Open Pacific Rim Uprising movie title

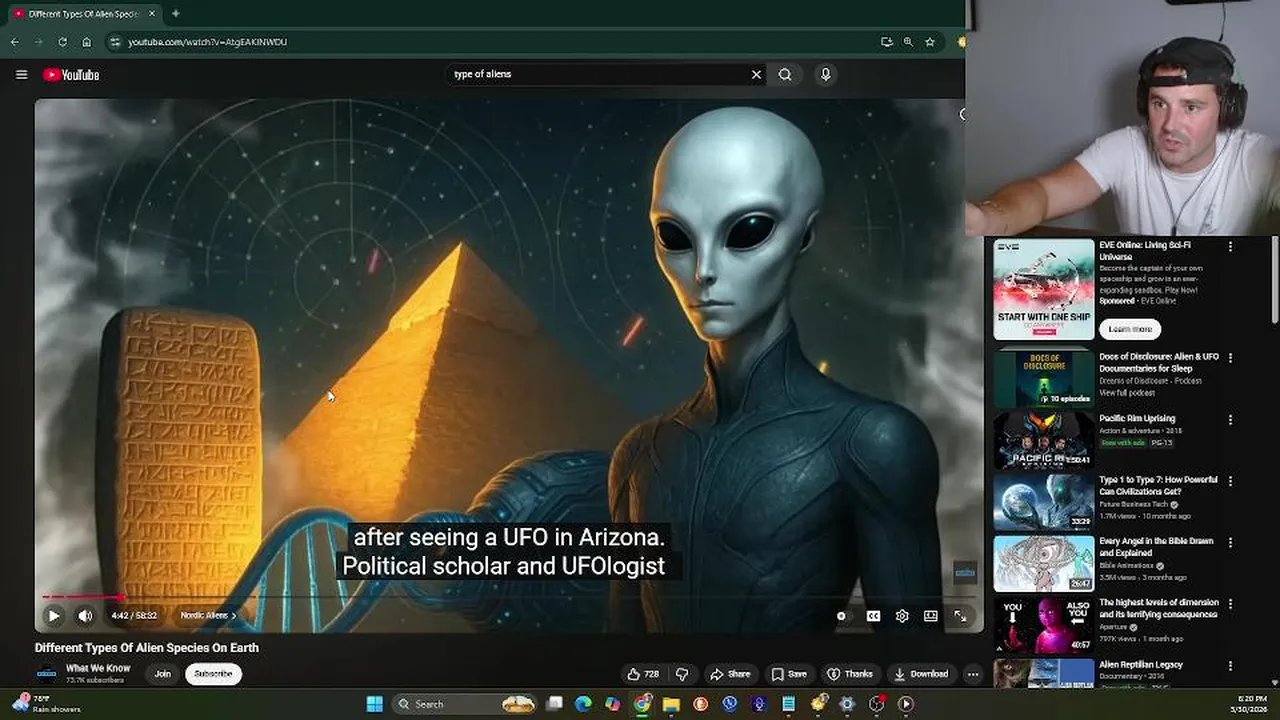coord(1137,419)
